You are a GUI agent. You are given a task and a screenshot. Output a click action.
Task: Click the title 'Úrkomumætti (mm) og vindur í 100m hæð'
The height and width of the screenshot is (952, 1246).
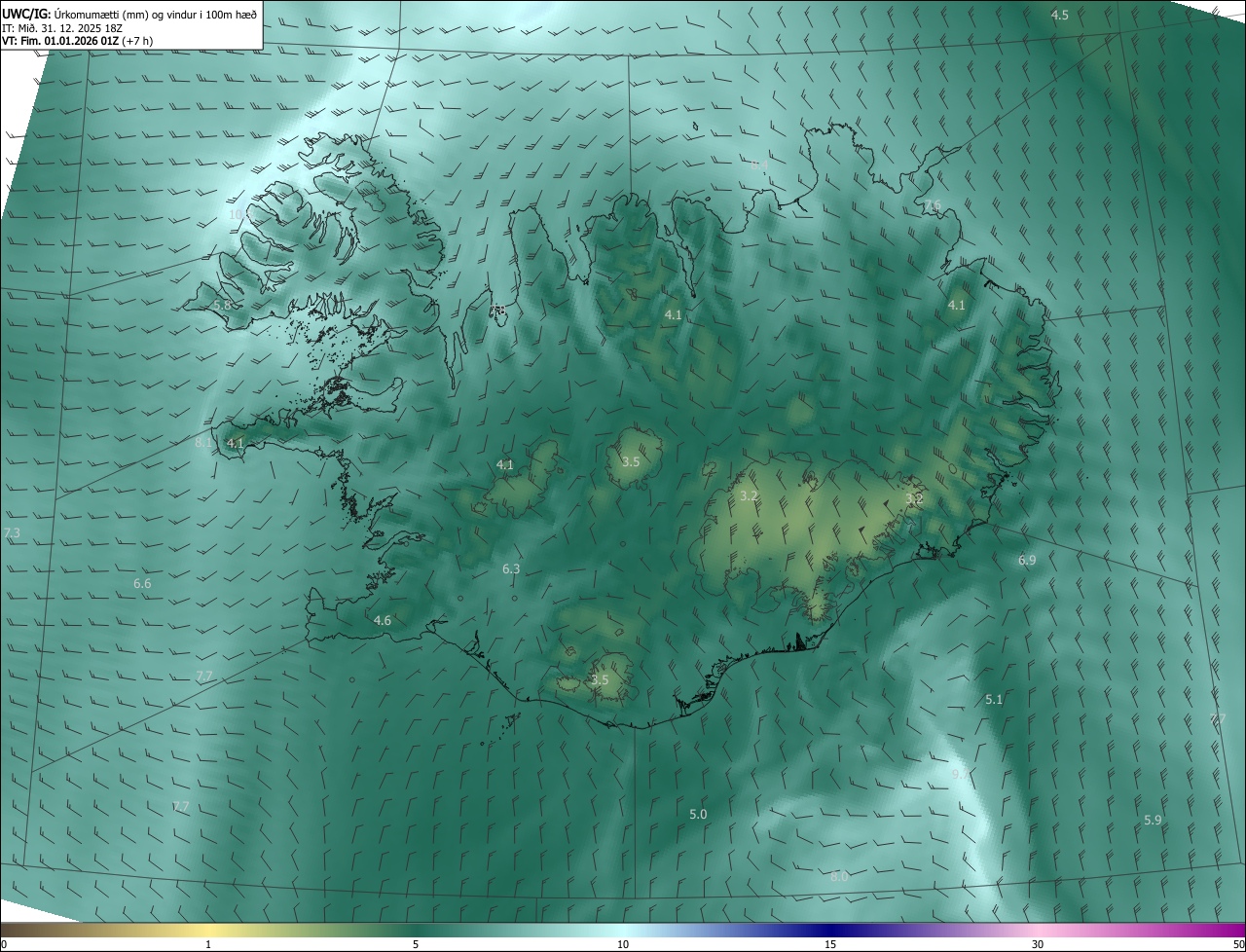(x=155, y=13)
